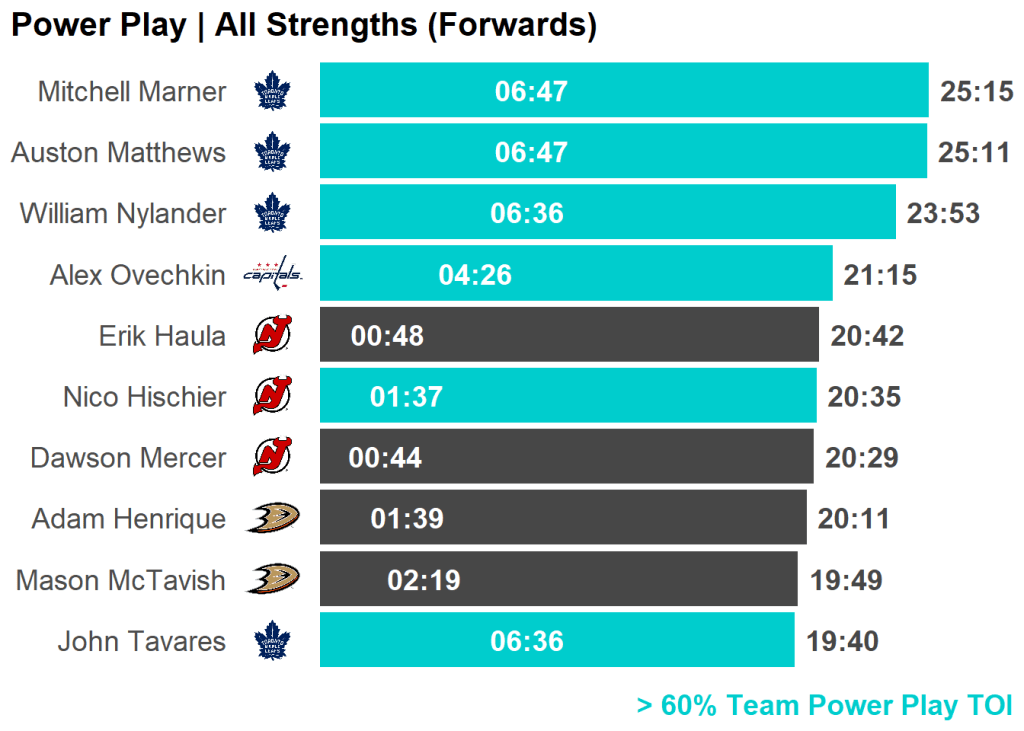Click the Ducks logo next to Mason McTavish

point(272,579)
